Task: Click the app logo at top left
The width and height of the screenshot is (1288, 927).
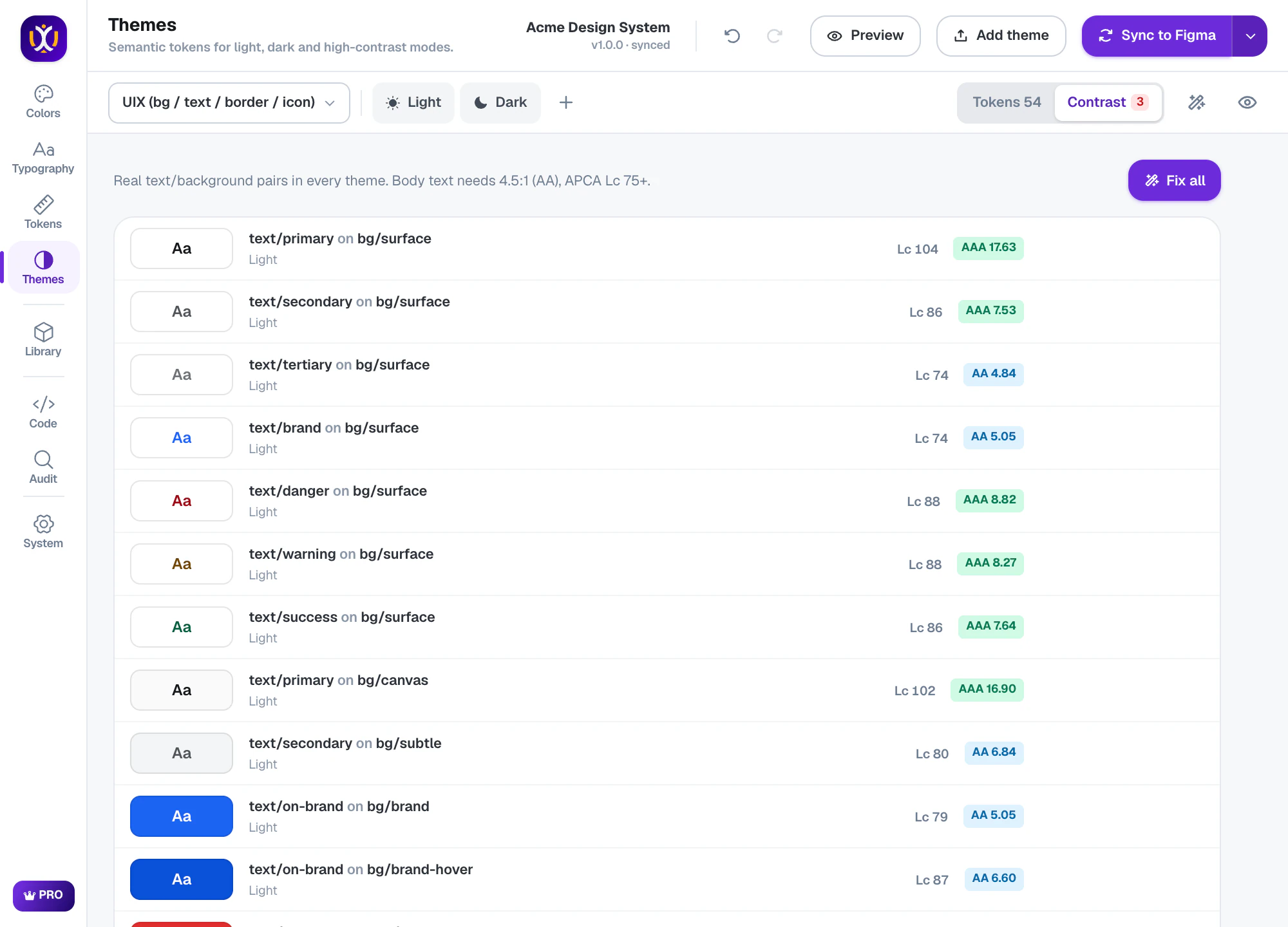Action: (44, 39)
